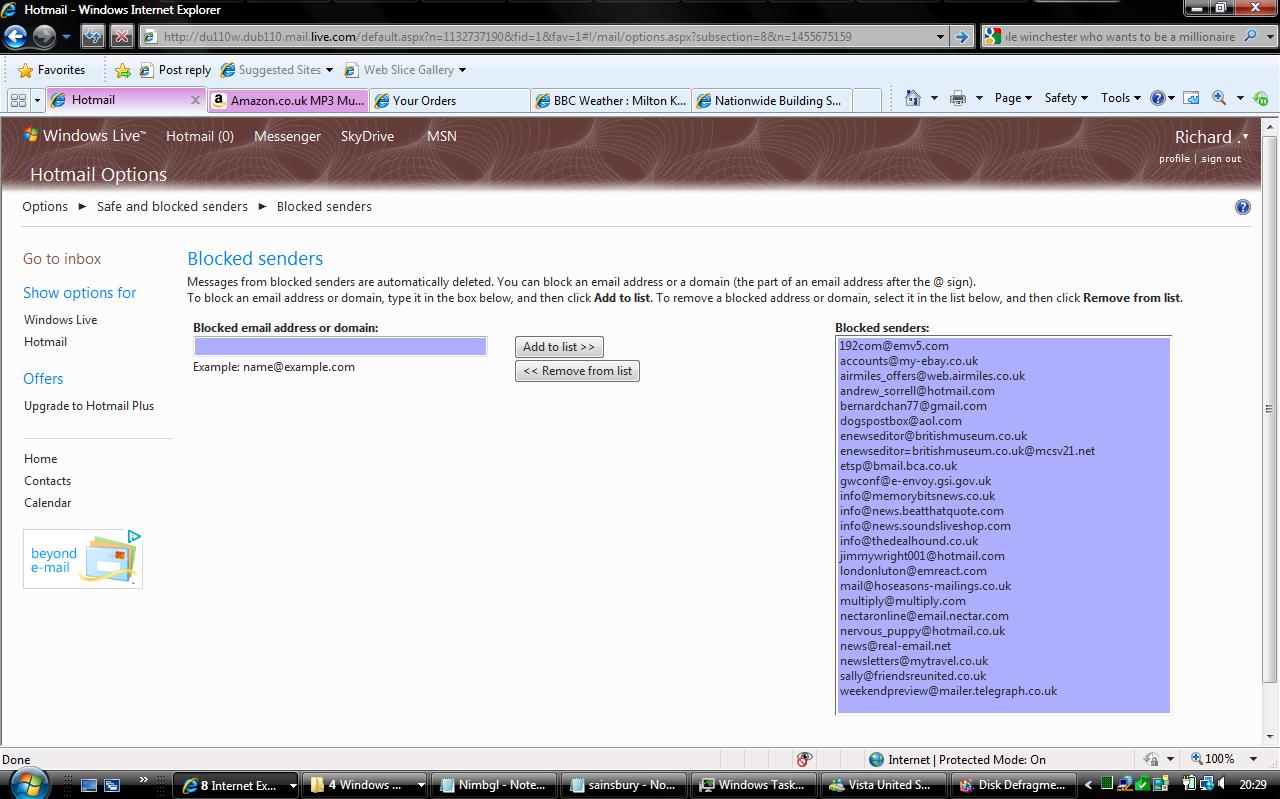Image resolution: width=1280 pixels, height=799 pixels.
Task: Open the Safety dropdown menu
Action: [x=1065, y=98]
